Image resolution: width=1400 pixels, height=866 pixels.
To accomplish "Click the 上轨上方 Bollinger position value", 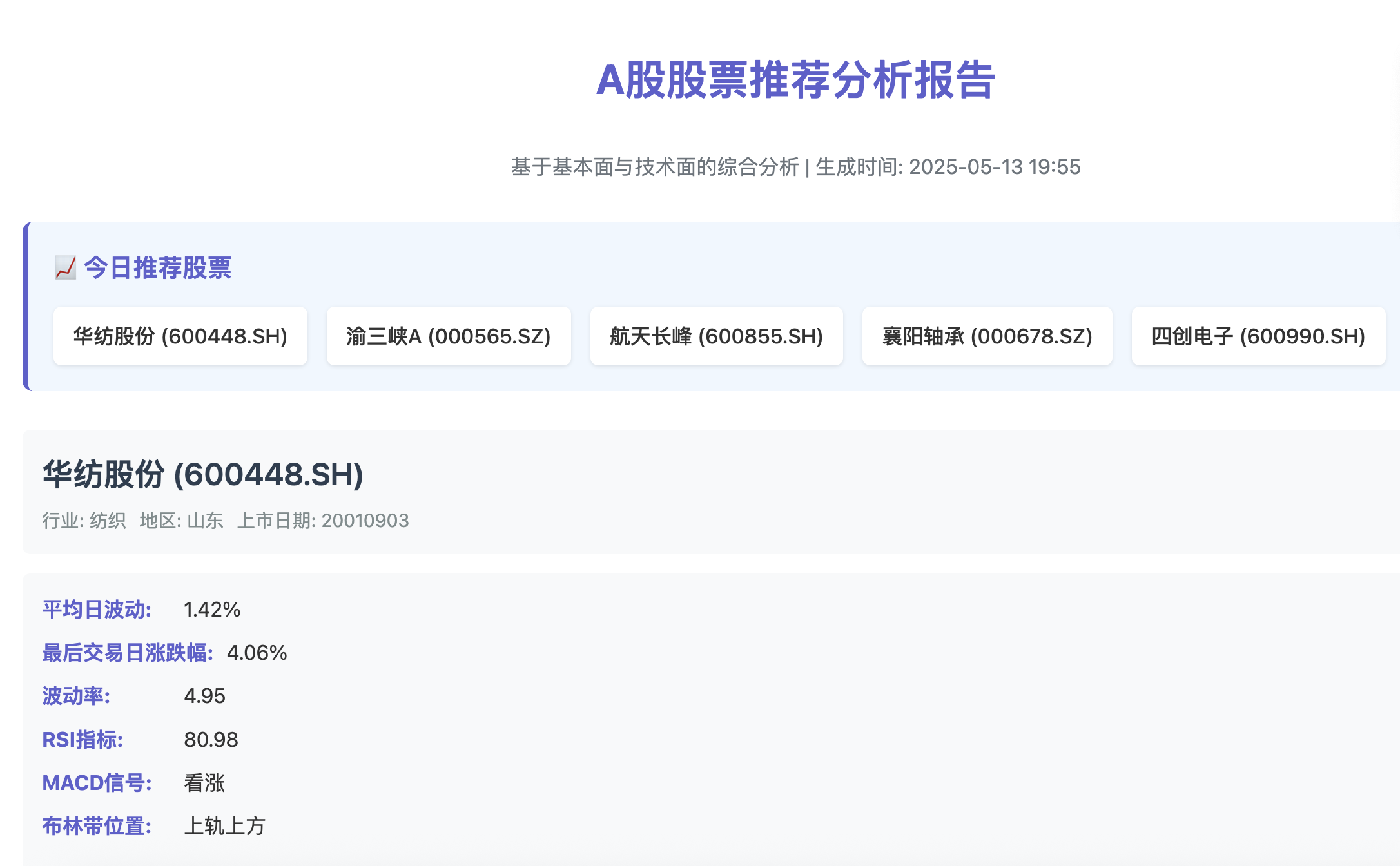I will (x=225, y=826).
